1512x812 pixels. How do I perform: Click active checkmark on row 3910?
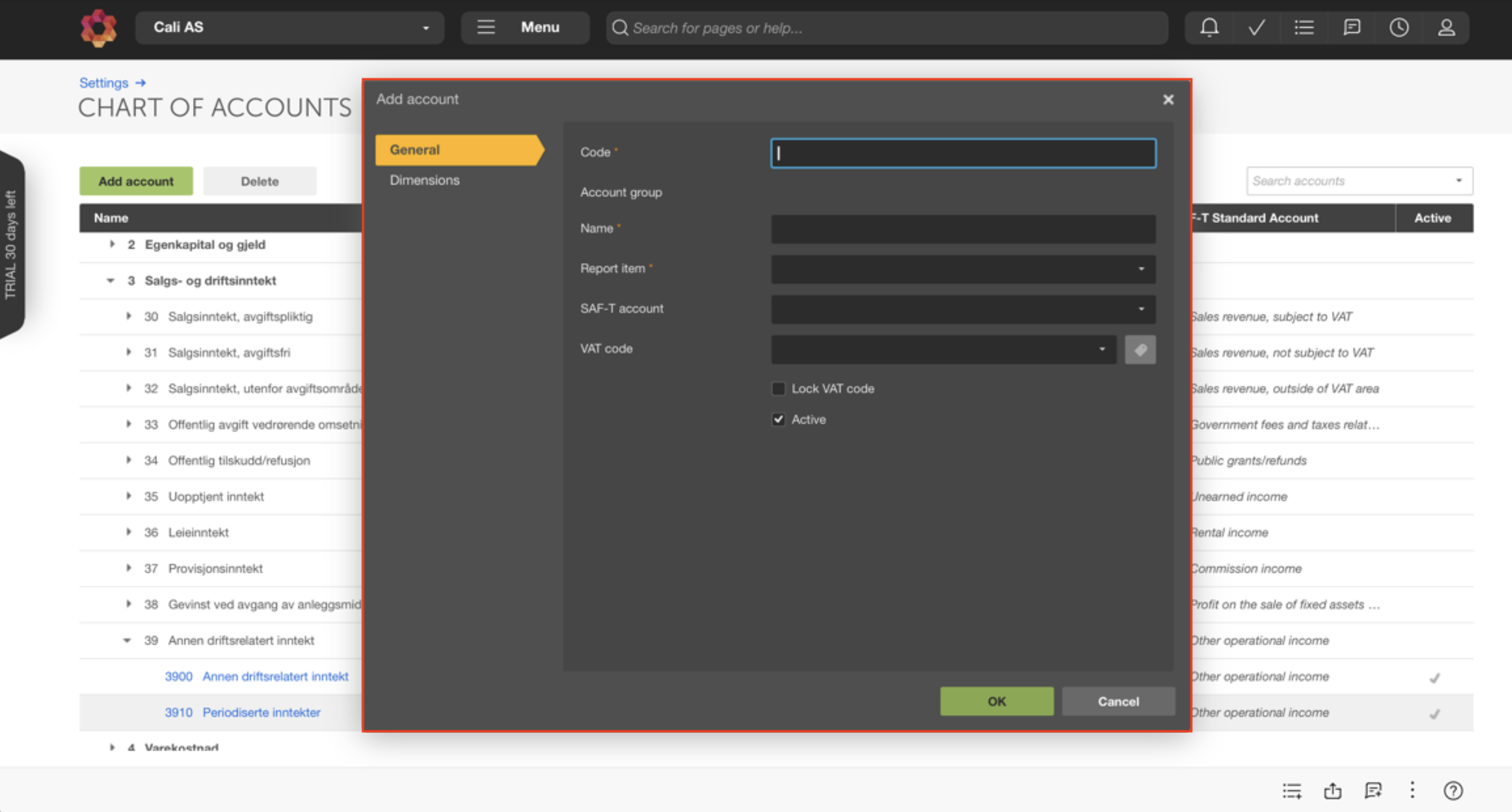pos(1434,714)
